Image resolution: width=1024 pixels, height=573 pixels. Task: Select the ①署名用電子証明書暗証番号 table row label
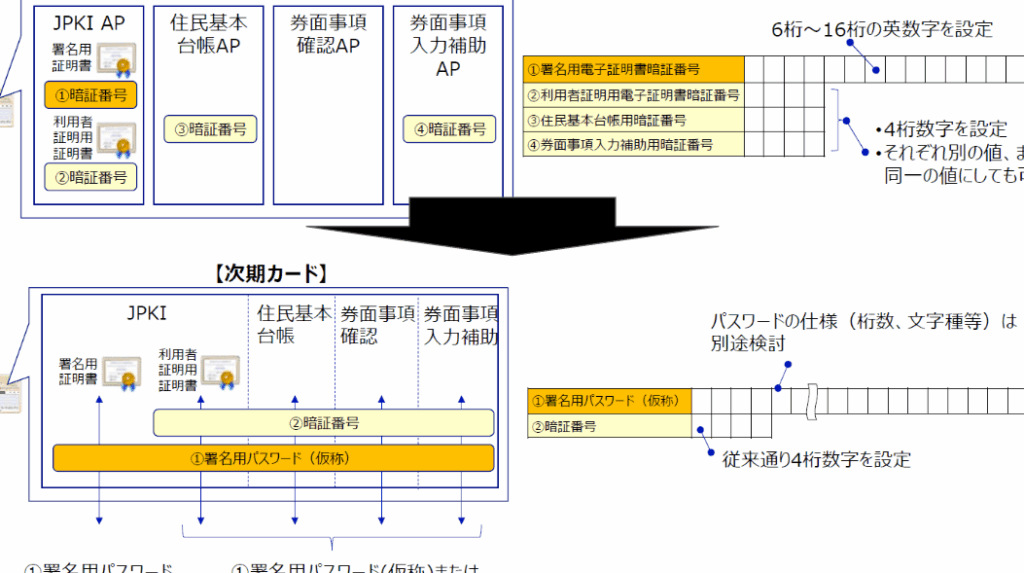tap(633, 69)
